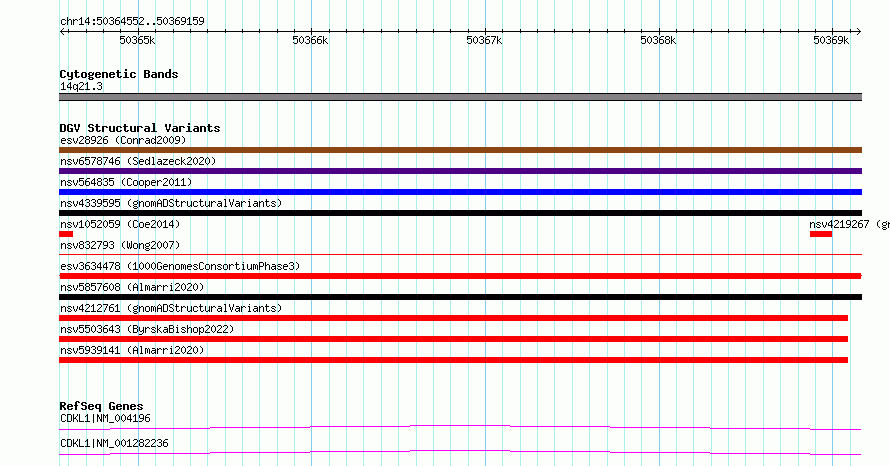
Task: Open nsv832793 (Wong2007) variant label
Action: click(x=120, y=245)
